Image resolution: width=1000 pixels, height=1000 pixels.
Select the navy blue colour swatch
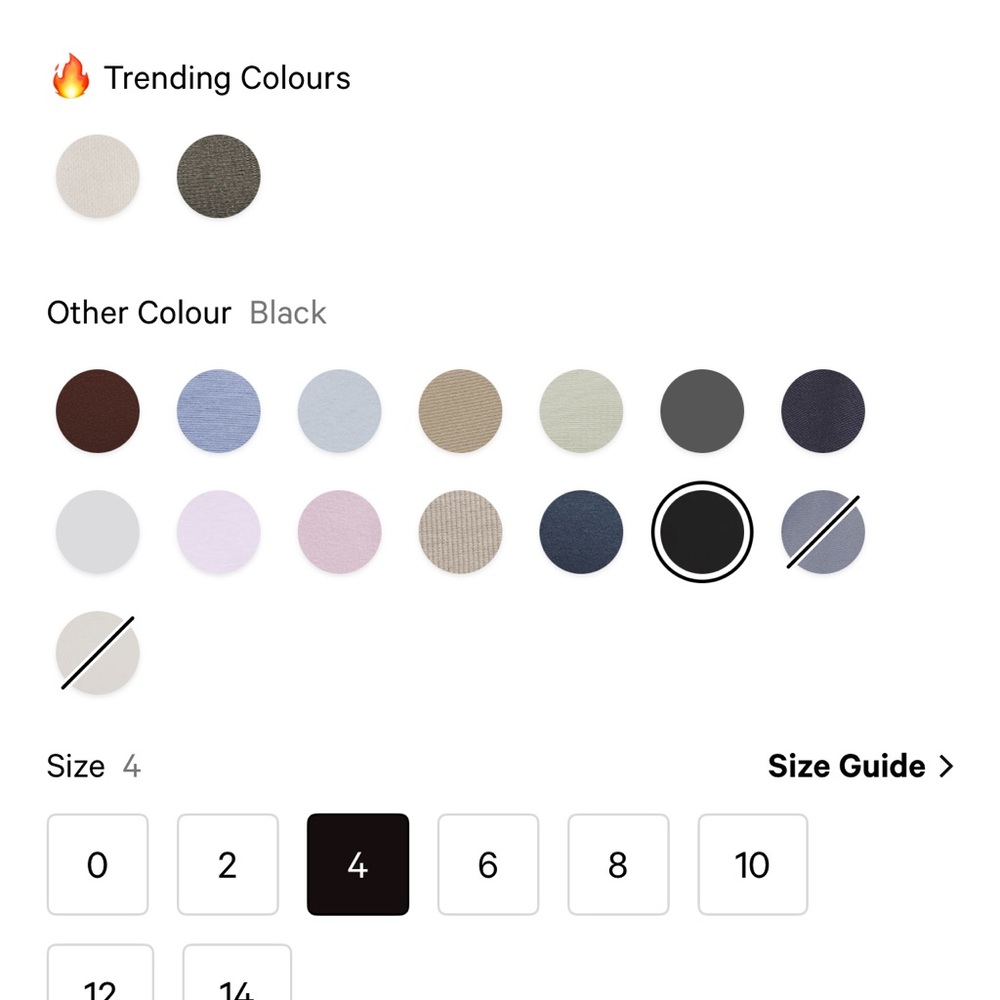tap(581, 532)
